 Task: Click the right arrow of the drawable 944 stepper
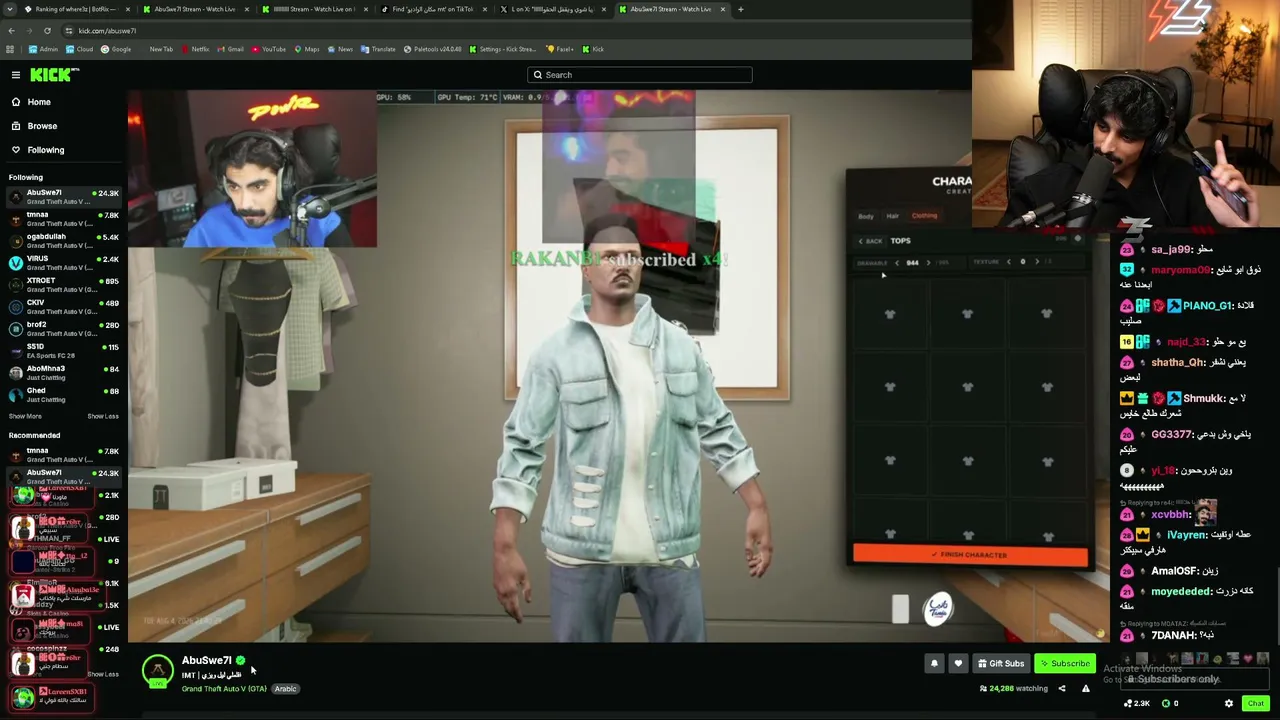(928, 263)
